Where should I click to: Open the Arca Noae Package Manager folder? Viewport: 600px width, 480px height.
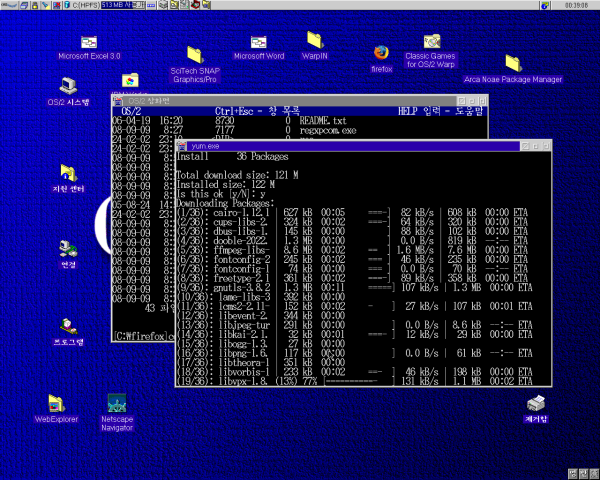point(513,69)
